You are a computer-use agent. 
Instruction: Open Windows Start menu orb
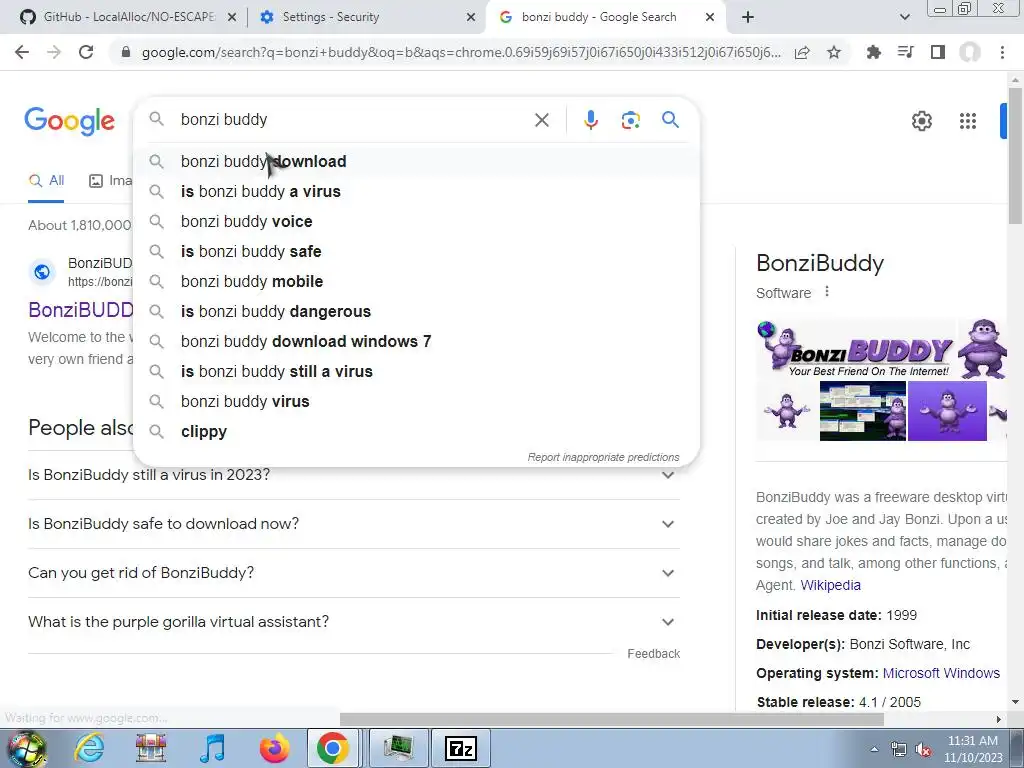click(x=26, y=748)
